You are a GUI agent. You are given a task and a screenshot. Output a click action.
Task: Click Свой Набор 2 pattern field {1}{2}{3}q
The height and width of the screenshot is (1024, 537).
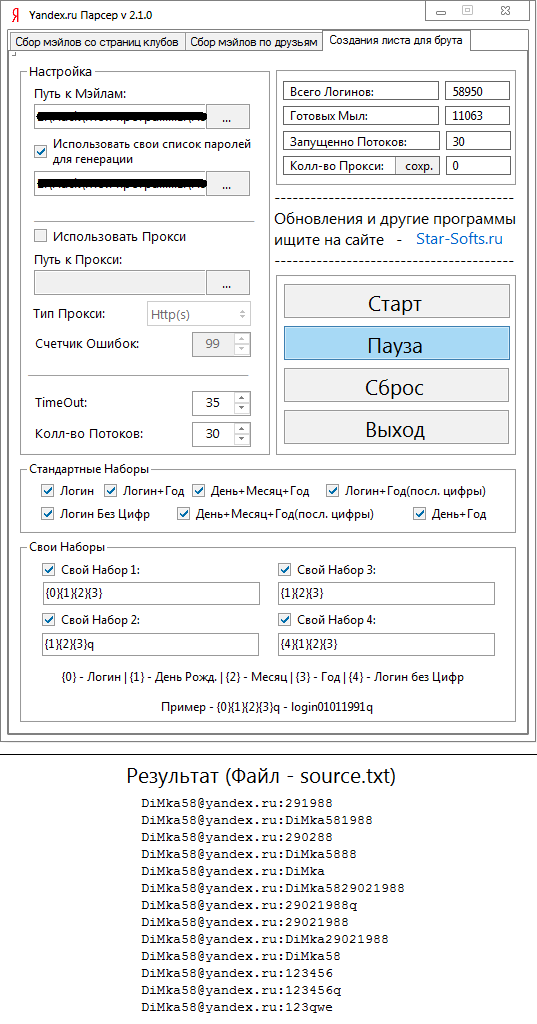(151, 644)
